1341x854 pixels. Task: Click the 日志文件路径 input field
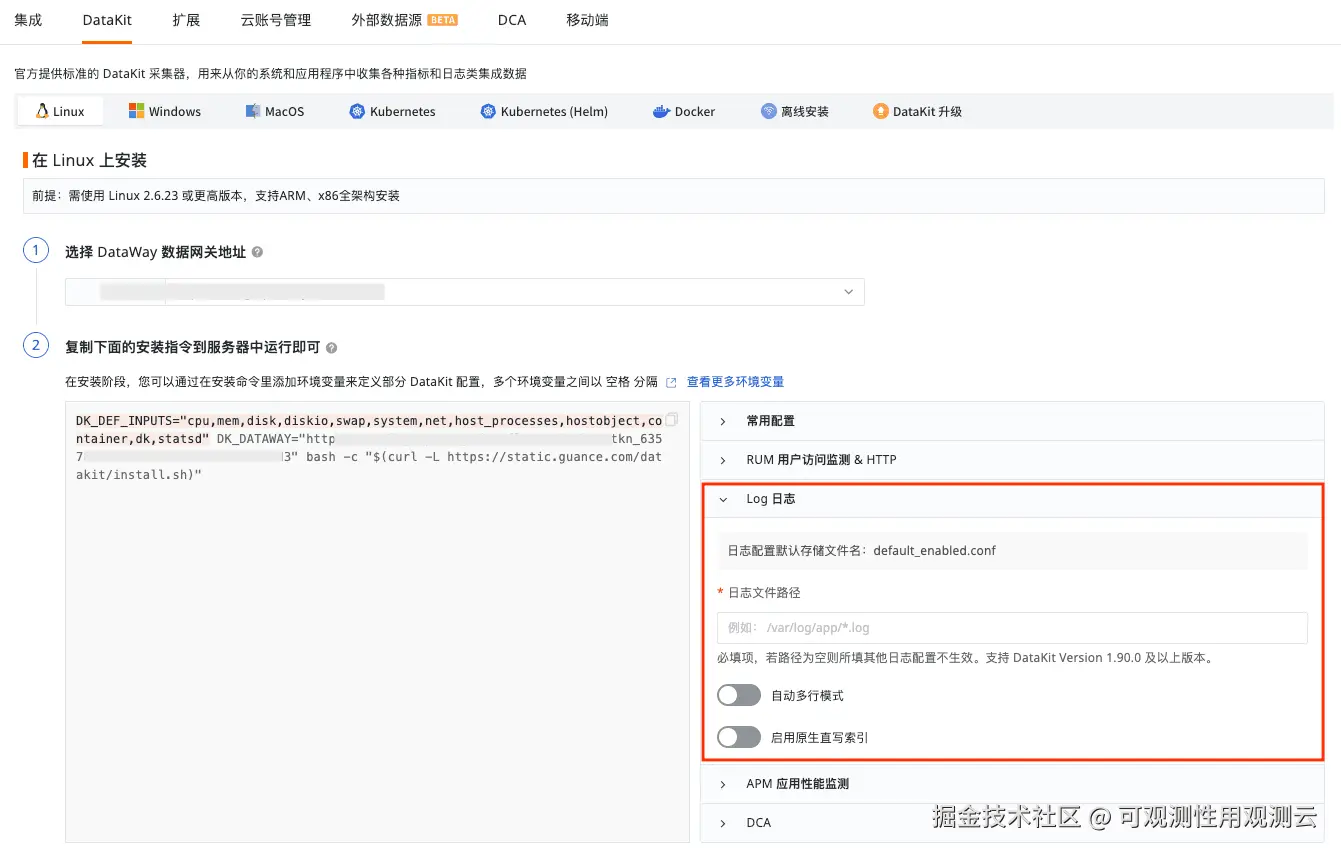(1012, 628)
